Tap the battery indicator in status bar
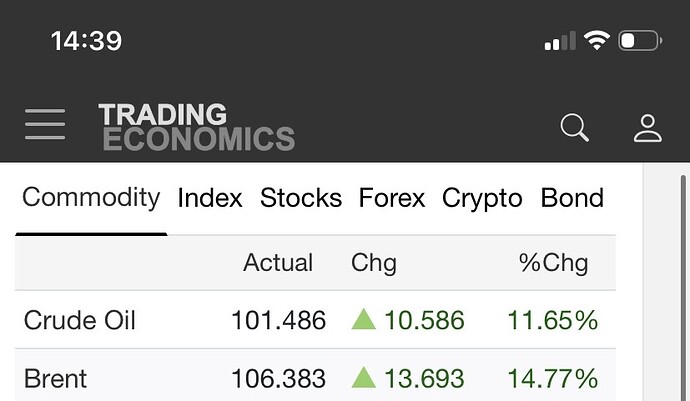 click(640, 41)
